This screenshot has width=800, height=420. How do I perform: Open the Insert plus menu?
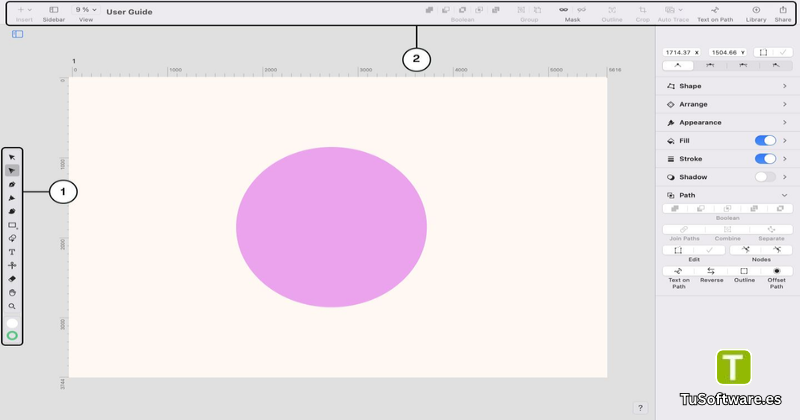pos(24,14)
